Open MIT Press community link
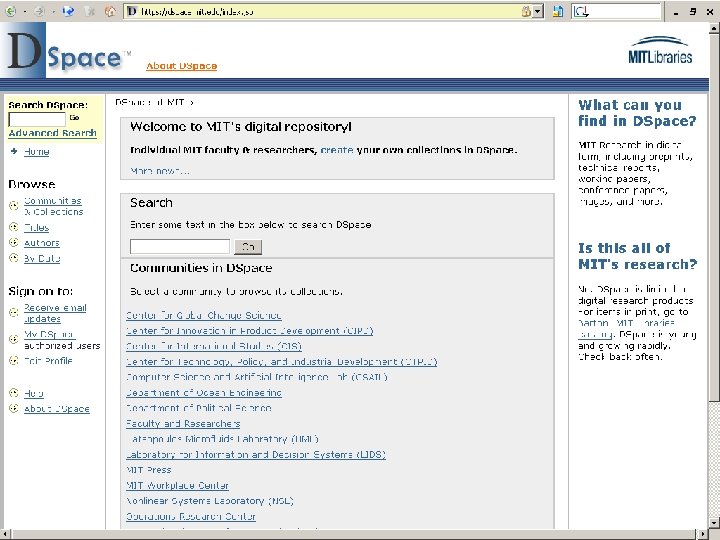Screen dimensions: 720x540 click(149, 470)
